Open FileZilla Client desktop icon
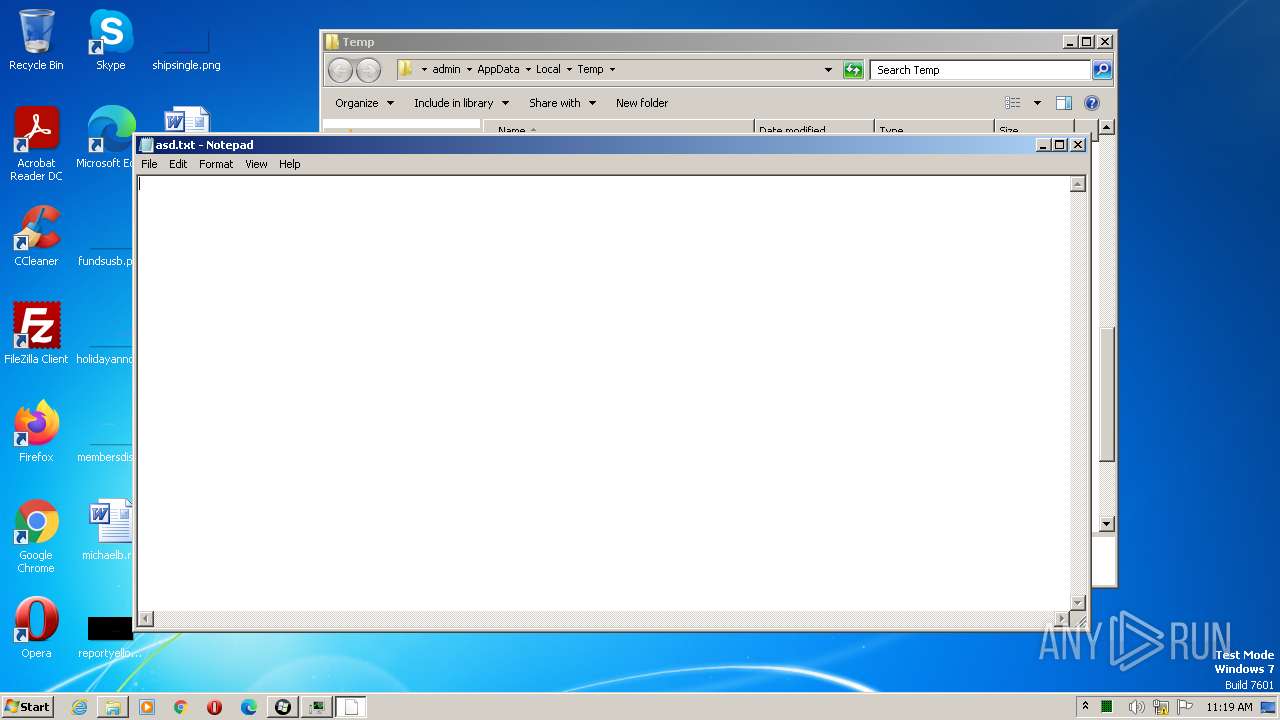1280x720 pixels. coord(36,334)
